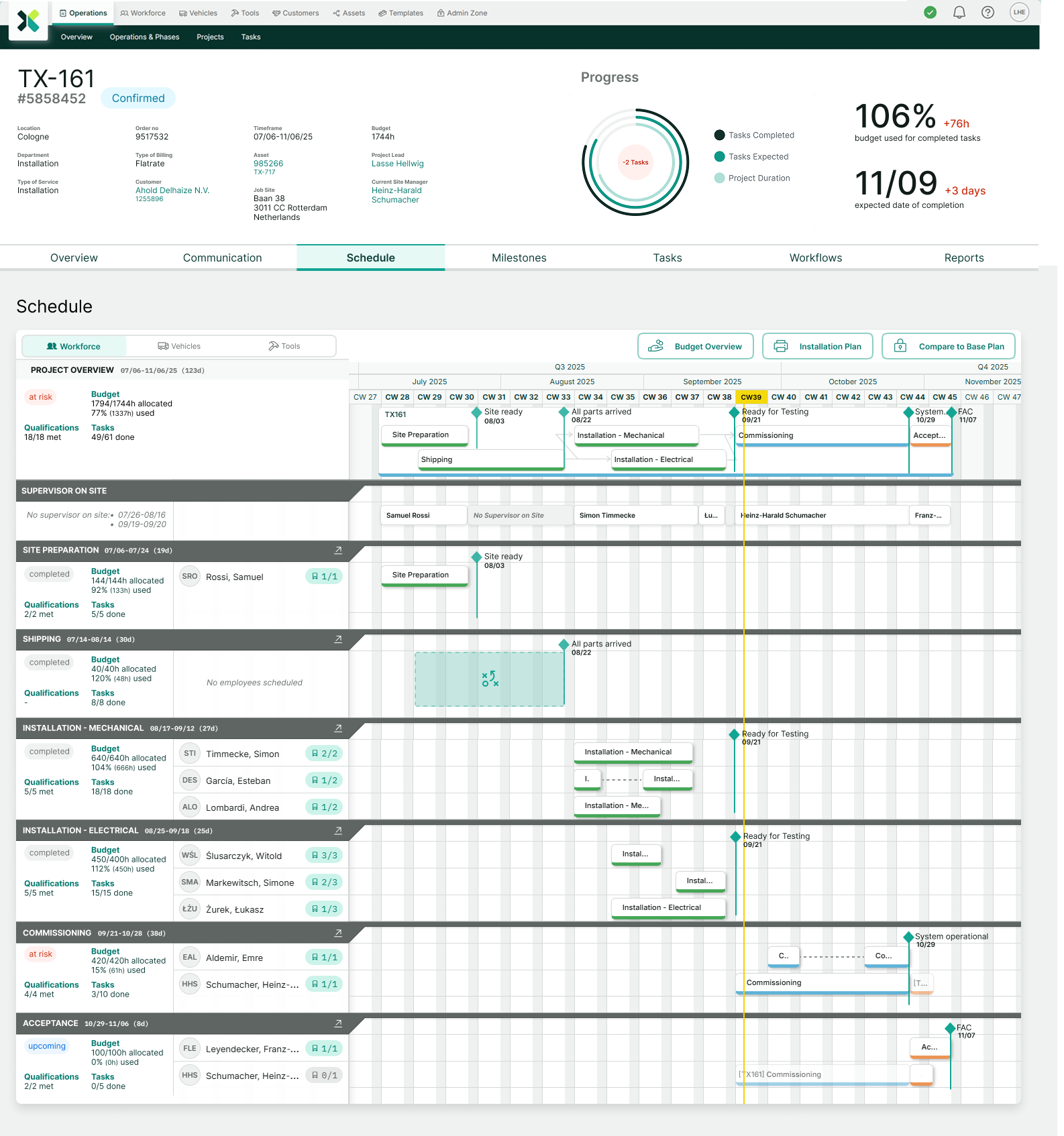Screen dimensions: 1064x1136
Task: Open the Reports tab
Action: pyautogui.click(x=963, y=258)
